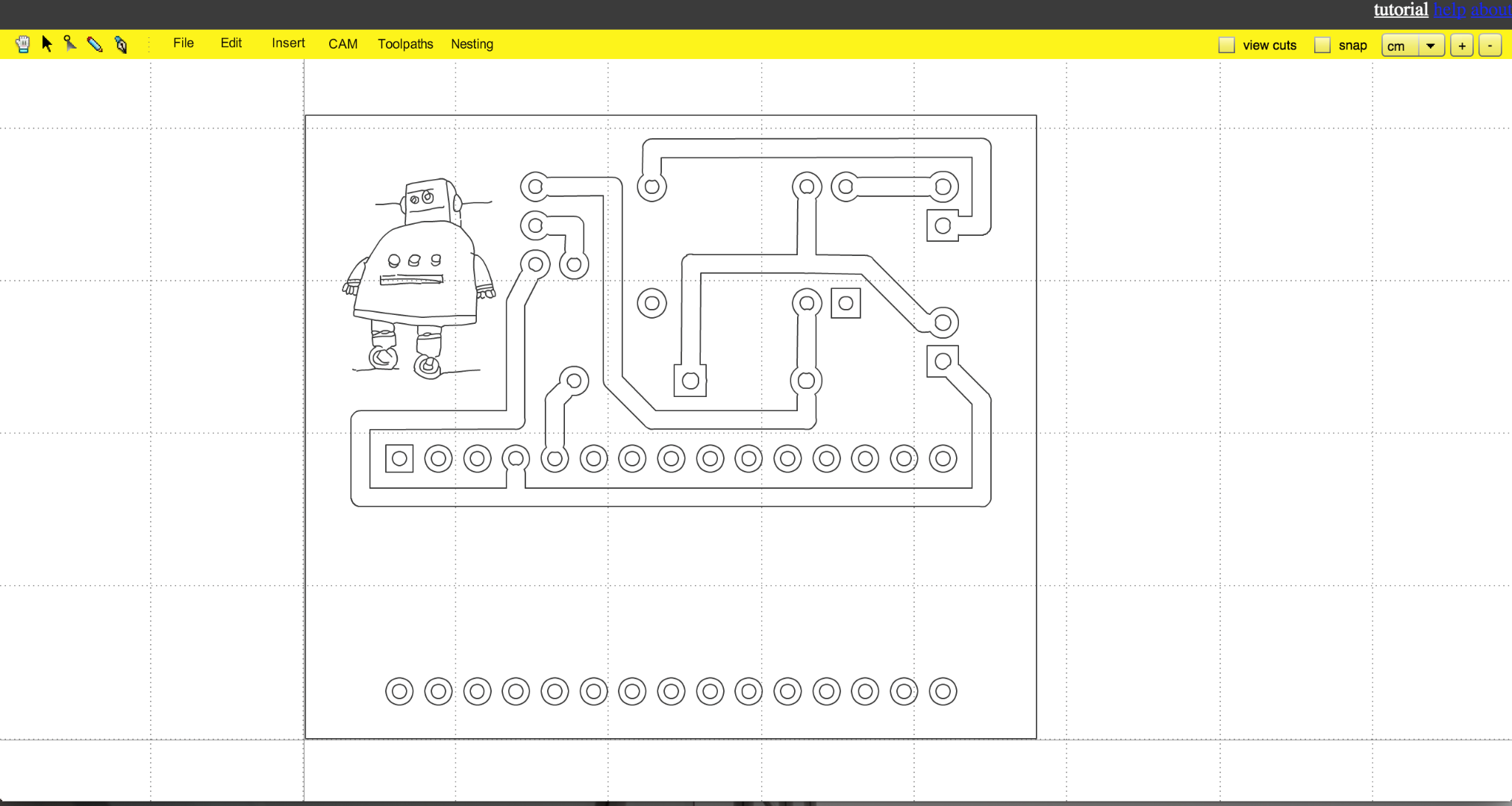Choose the node point selection tool
The width and height of the screenshot is (1512, 806).
(71, 45)
